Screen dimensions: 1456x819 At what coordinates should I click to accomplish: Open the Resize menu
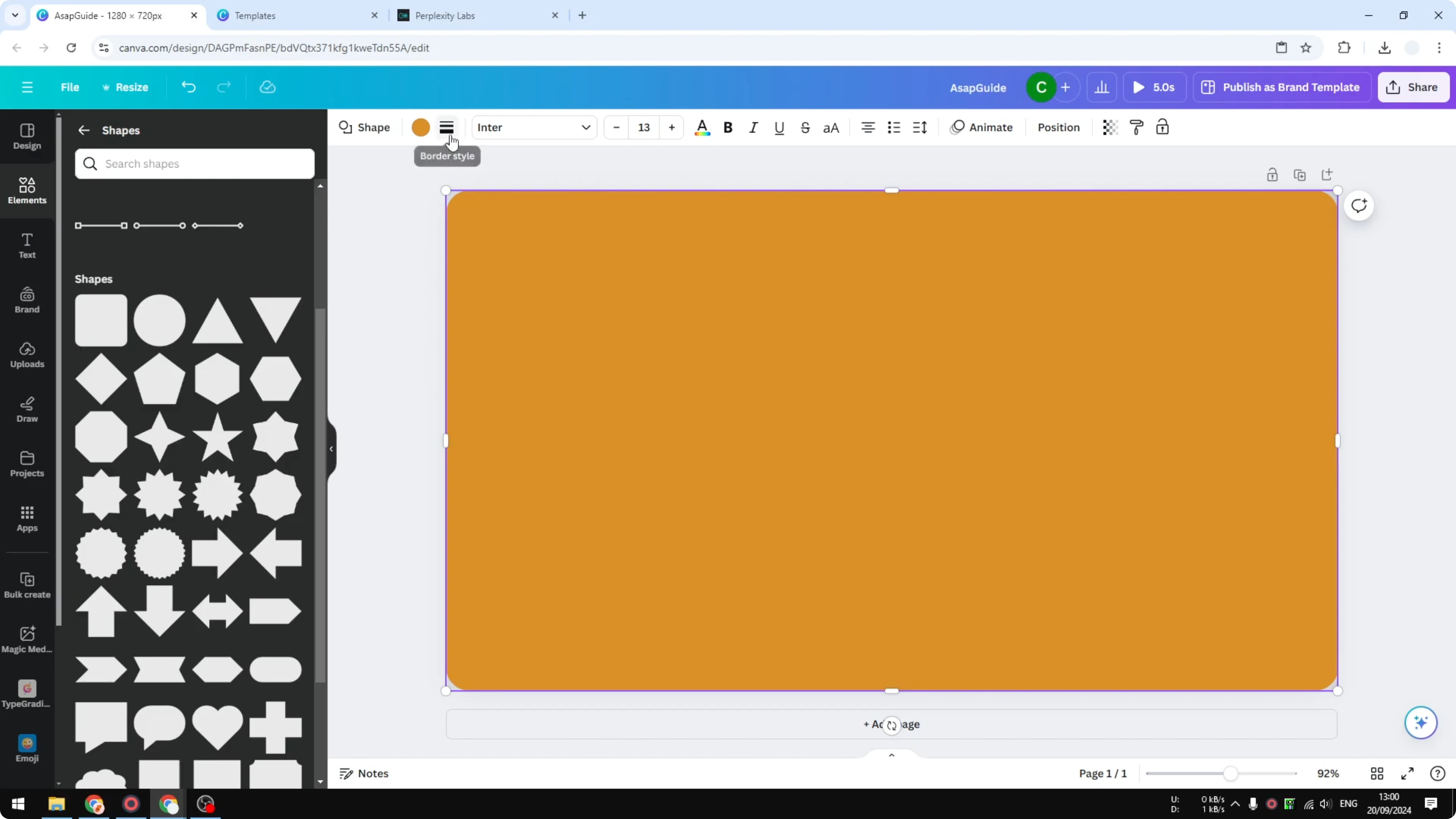tap(125, 87)
